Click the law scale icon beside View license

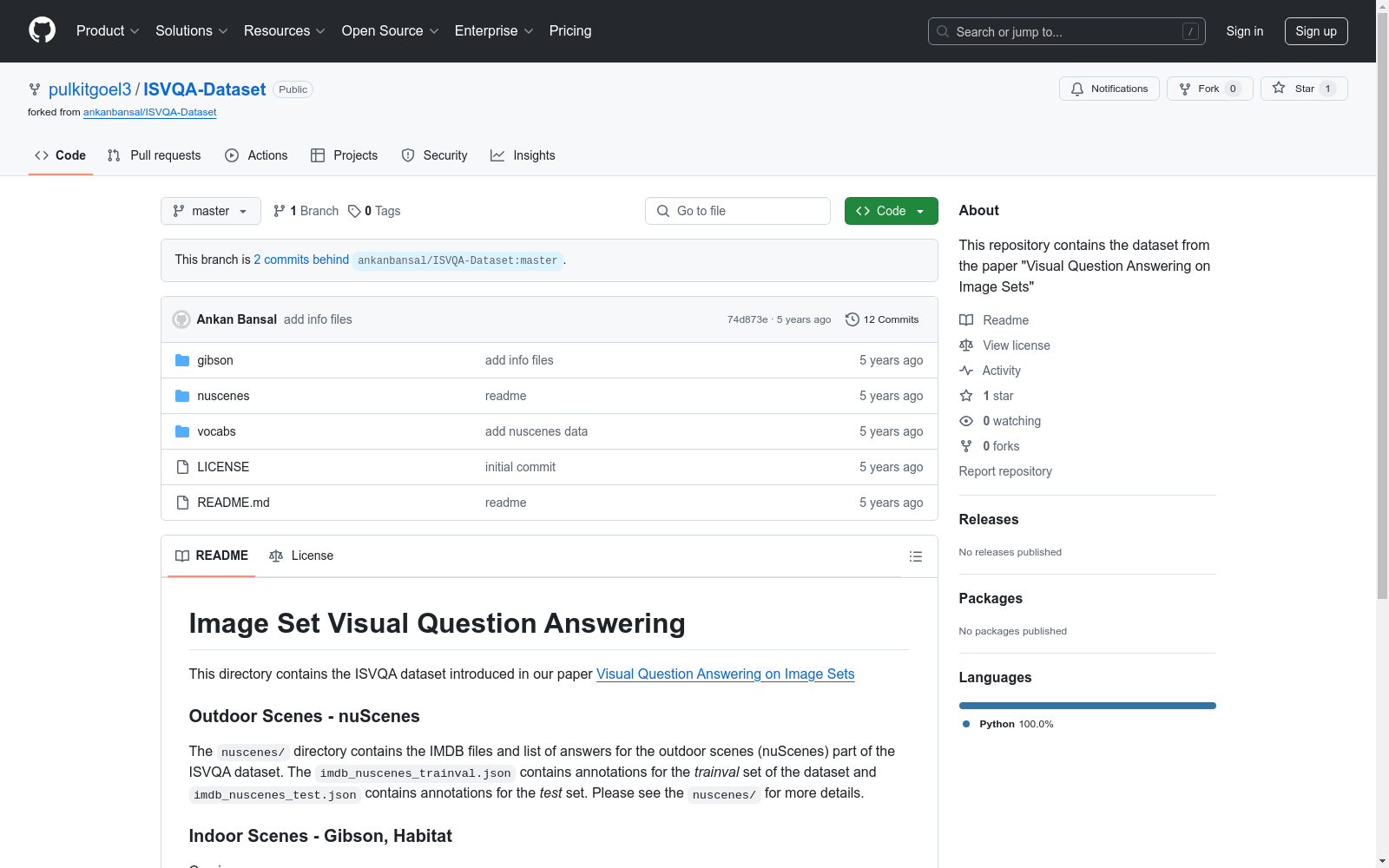(966, 345)
